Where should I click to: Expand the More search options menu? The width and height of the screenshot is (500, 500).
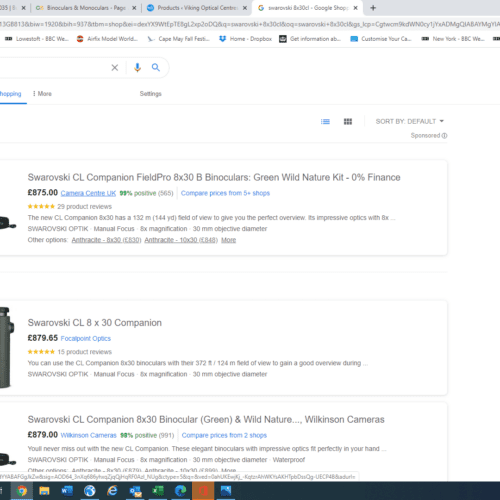pos(42,94)
